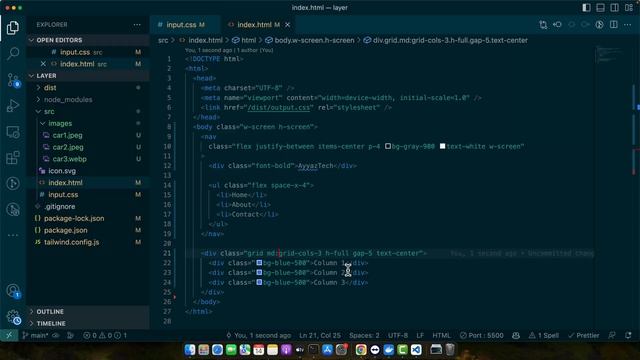Open Explorer Views and More Actions
640x360 pixels.
click(137, 25)
